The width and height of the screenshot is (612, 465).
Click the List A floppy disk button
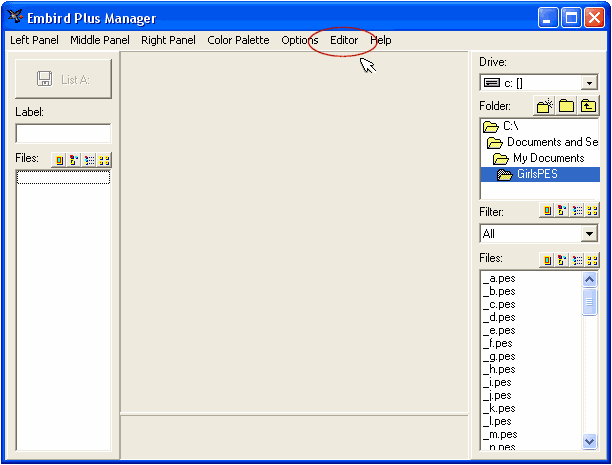(x=63, y=79)
